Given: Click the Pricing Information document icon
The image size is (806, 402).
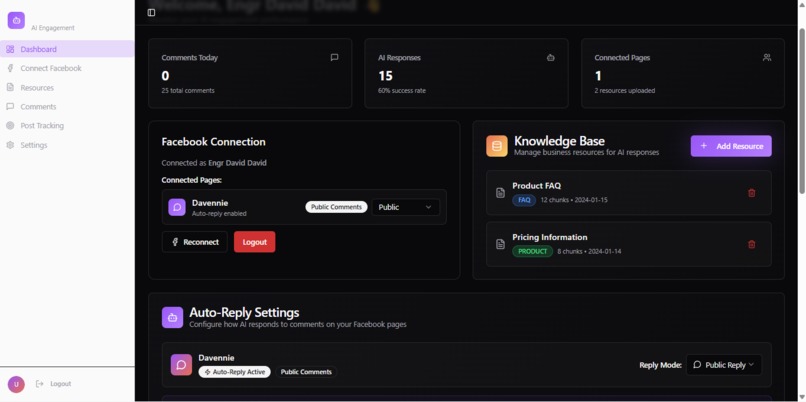Looking at the screenshot, I should 500,244.
